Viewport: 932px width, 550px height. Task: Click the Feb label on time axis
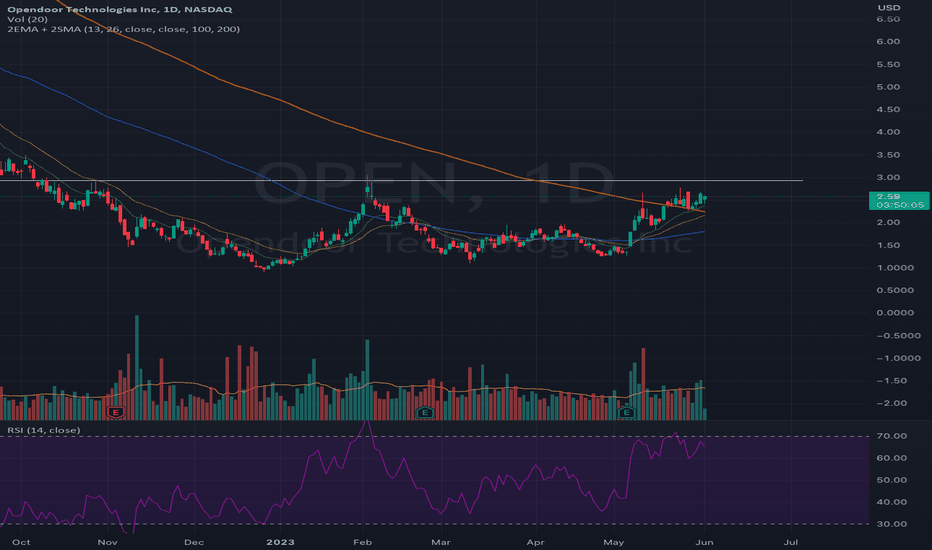362,542
